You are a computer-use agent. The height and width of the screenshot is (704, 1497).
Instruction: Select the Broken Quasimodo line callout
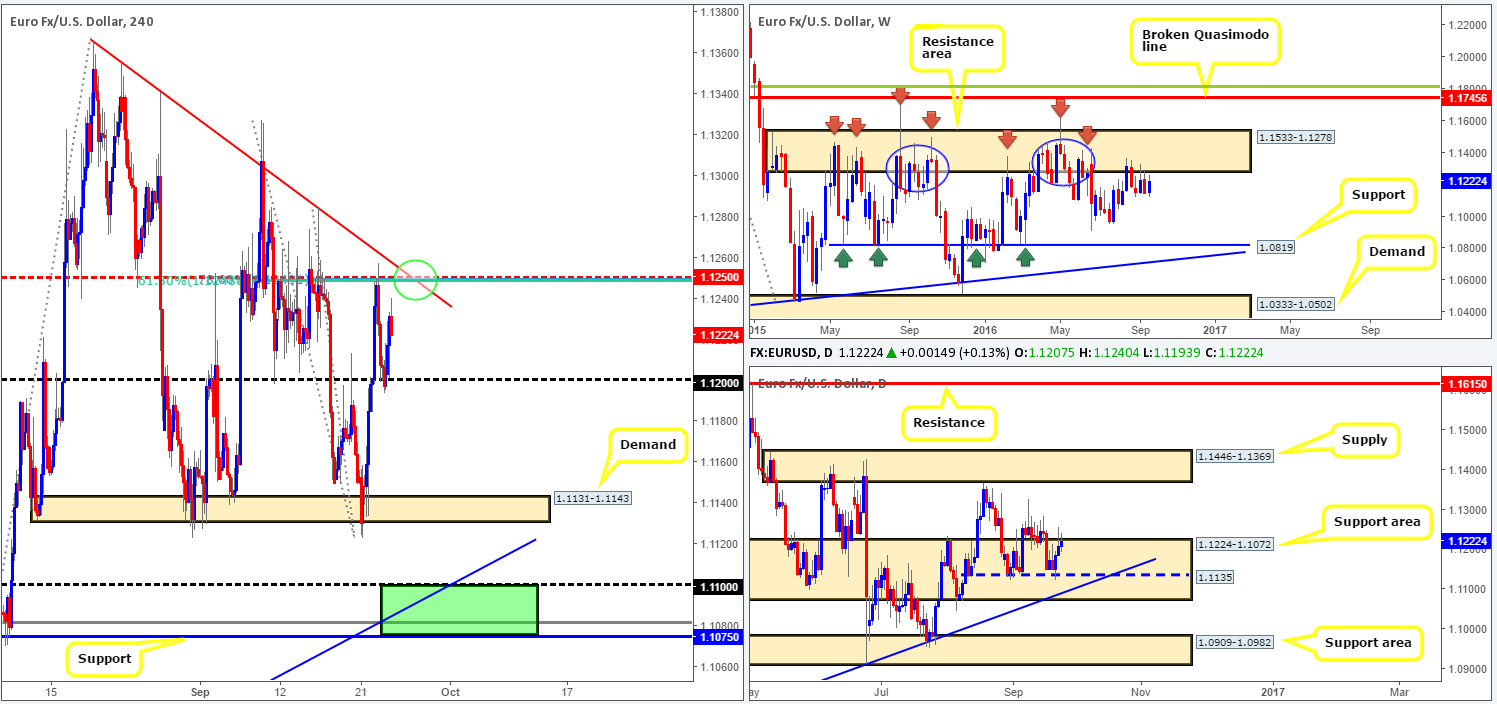click(x=1206, y=41)
